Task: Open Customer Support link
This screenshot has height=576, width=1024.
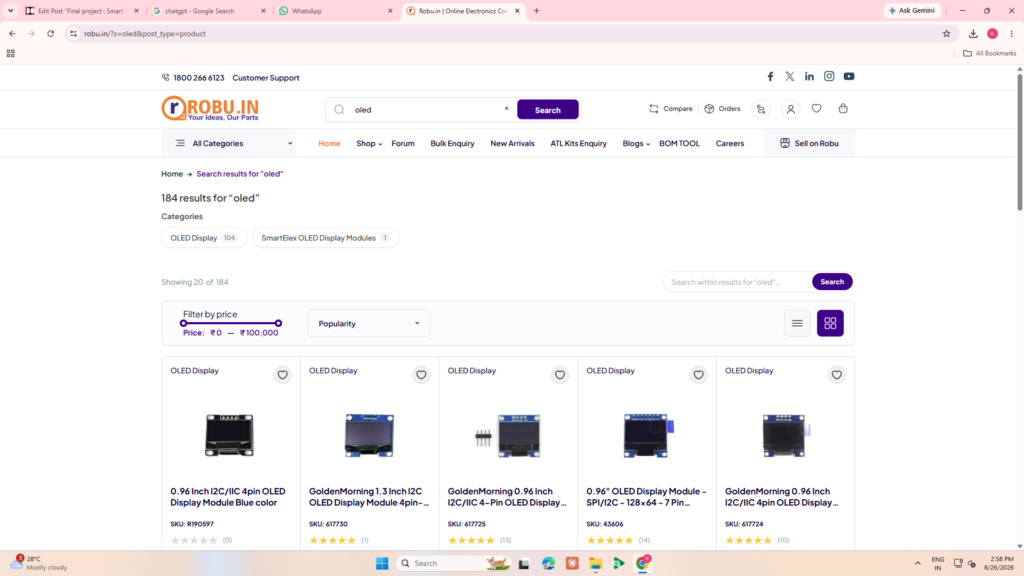Action: [x=266, y=78]
